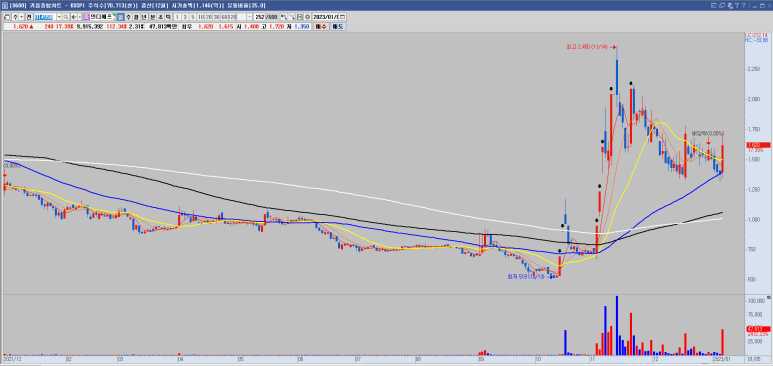This screenshot has width=773, height=366.
Task: Click the help question mark icon in title bar
Action: coord(743,5)
